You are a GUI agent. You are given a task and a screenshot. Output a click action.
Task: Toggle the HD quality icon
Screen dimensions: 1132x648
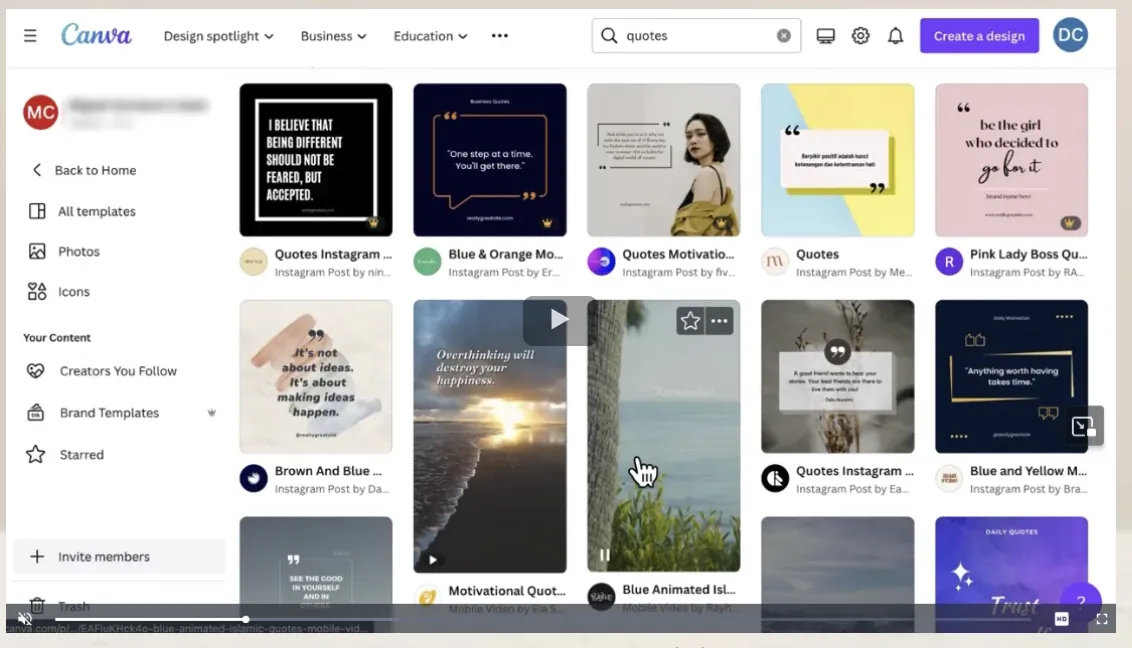[1061, 618]
